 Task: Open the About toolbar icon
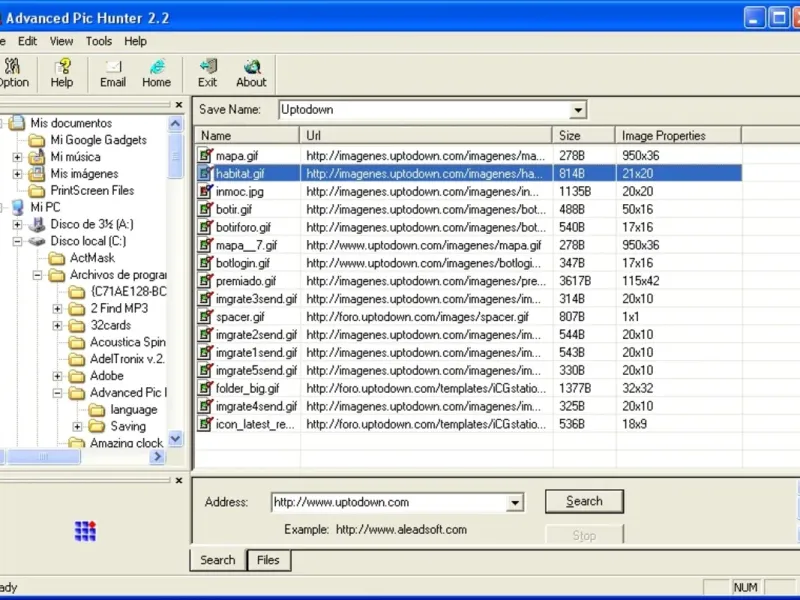(x=251, y=67)
